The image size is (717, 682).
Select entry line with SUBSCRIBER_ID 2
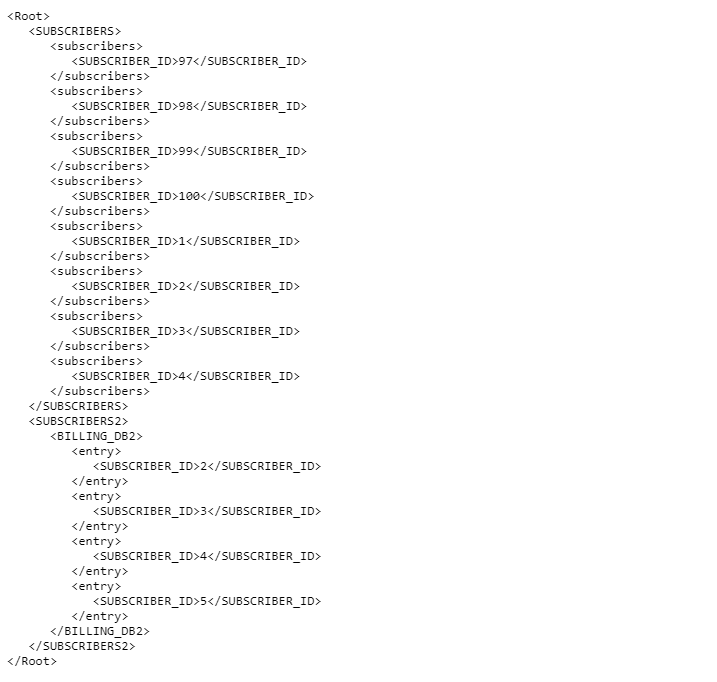point(207,466)
